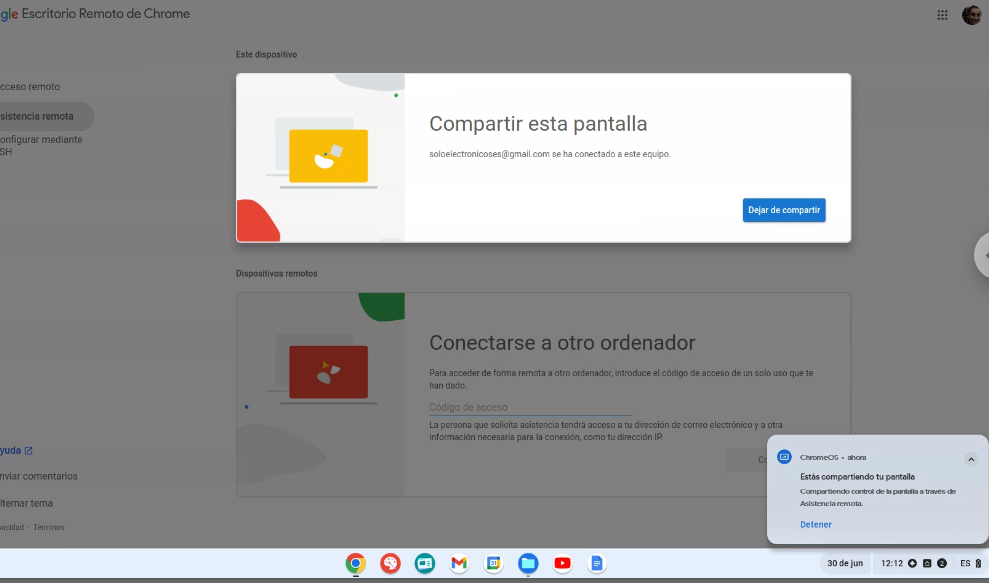Click the Dejar de compartir button
Image resolution: width=989 pixels, height=583 pixels.
coord(784,210)
